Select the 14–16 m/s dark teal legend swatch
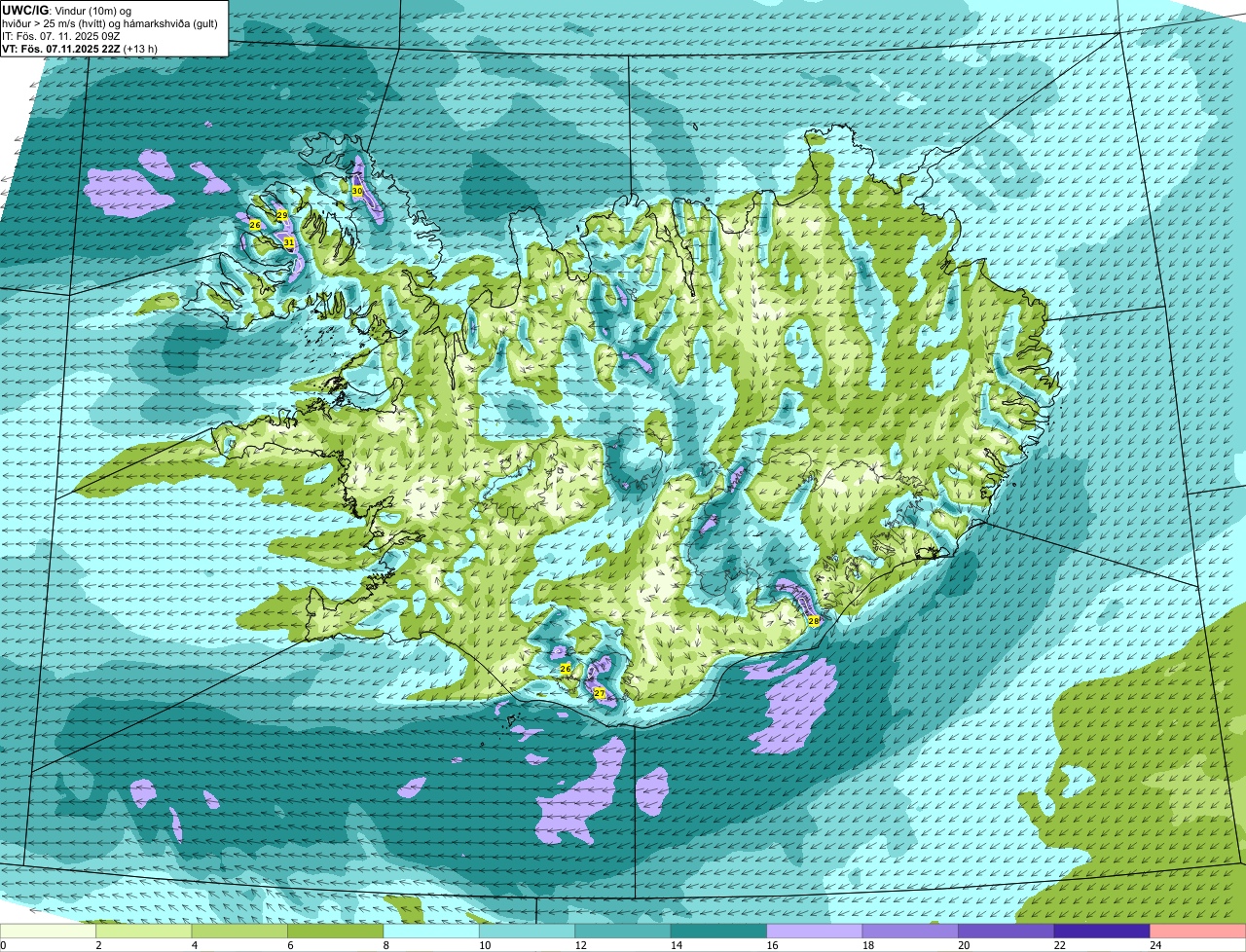This screenshot has height=952, width=1246. click(x=719, y=932)
